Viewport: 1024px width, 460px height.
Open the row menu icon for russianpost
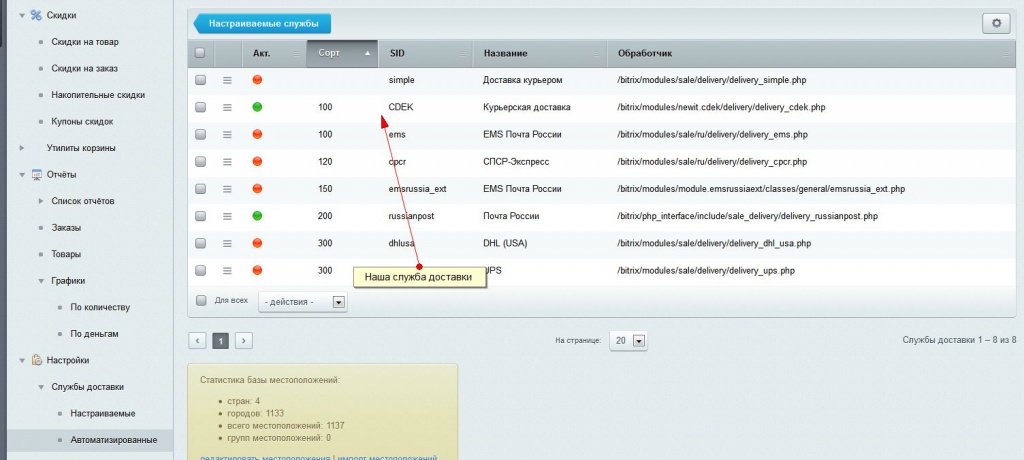[227, 216]
